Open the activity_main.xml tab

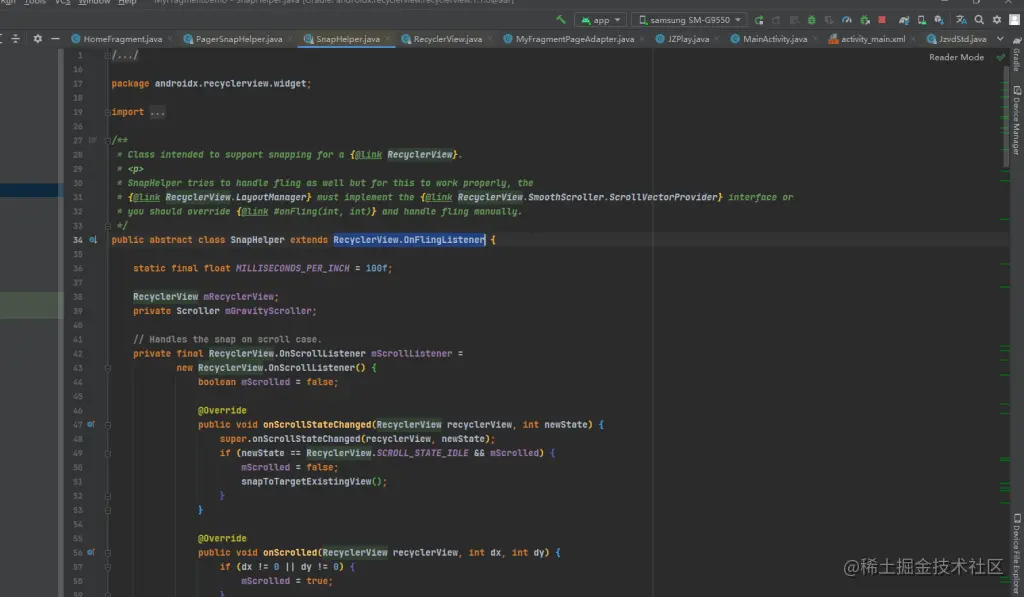point(873,39)
